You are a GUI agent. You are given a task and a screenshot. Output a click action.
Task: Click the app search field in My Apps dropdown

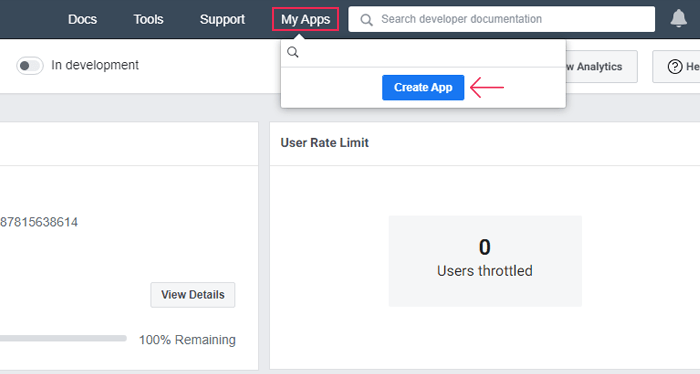(423, 53)
